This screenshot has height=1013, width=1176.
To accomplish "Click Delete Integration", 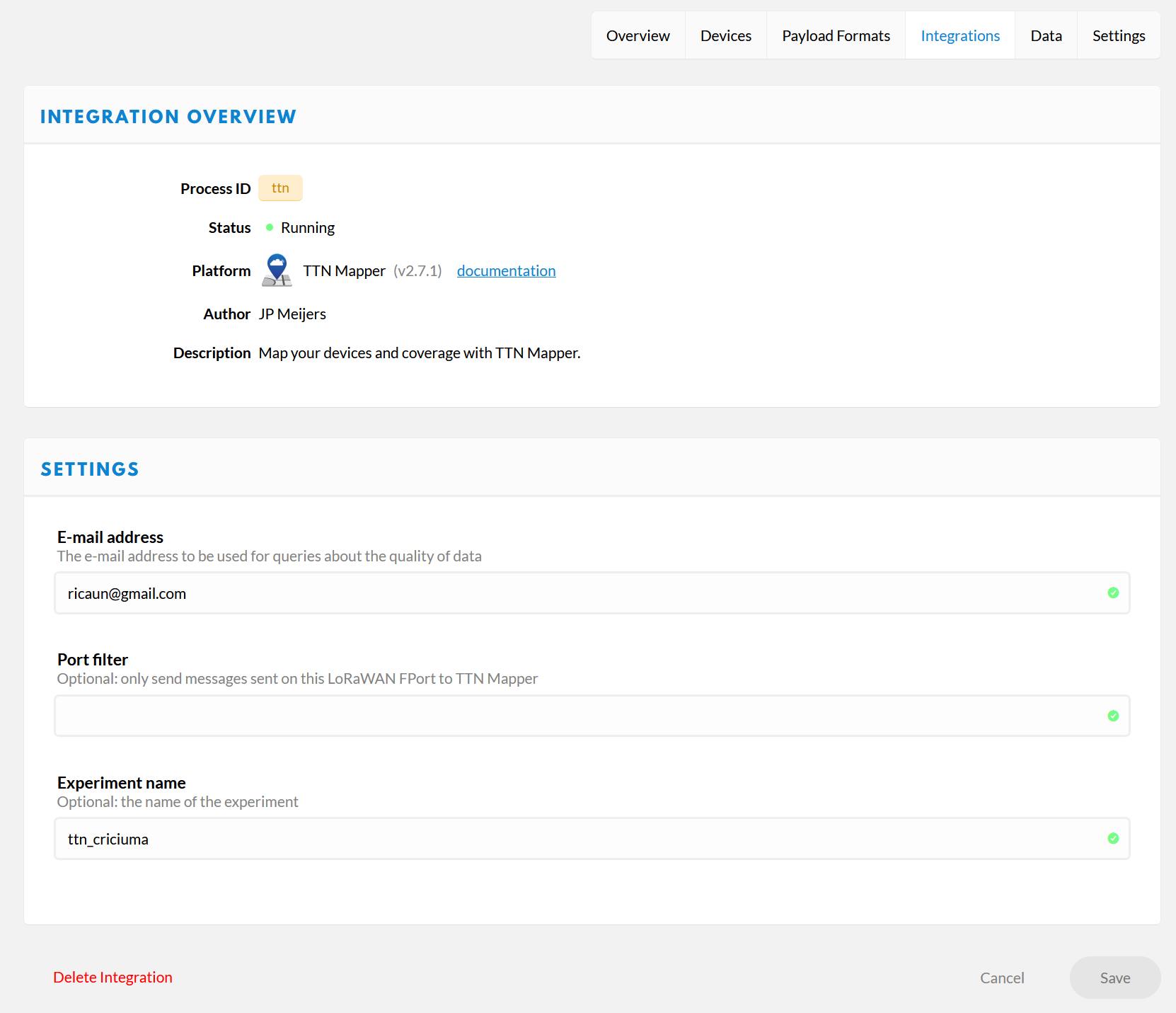I will point(113,977).
